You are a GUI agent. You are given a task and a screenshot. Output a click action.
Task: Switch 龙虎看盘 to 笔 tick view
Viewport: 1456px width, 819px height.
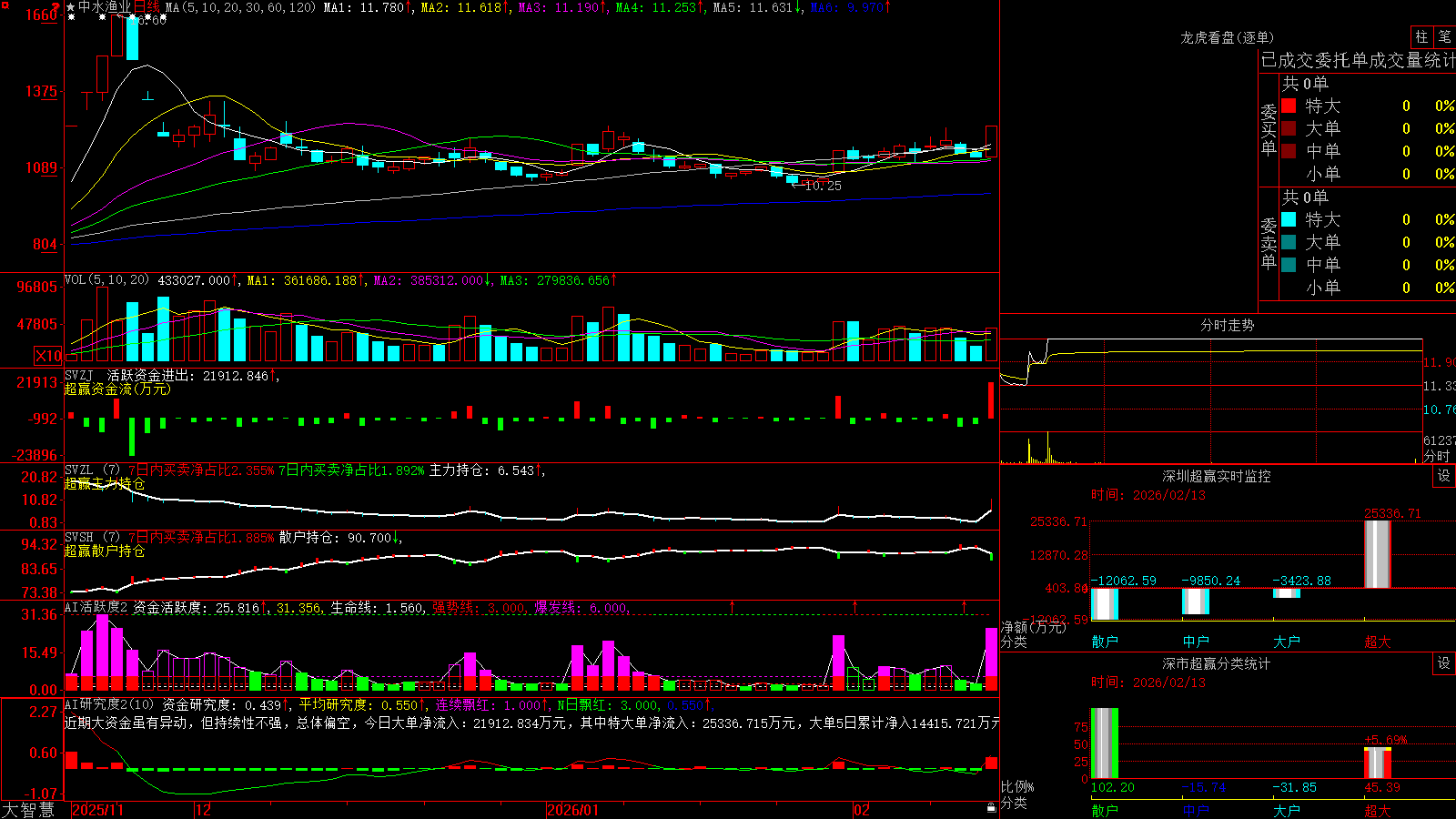tap(1444, 36)
